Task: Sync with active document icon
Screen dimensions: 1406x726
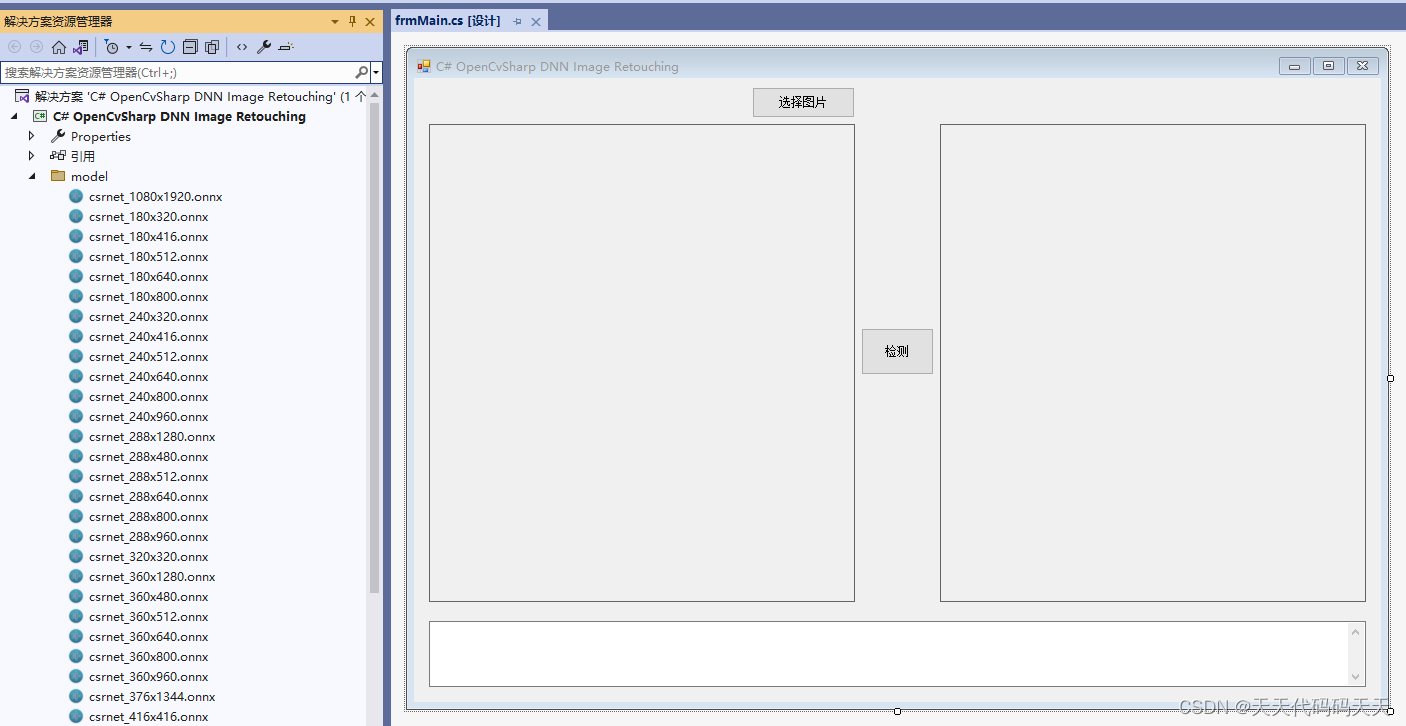Action: (146, 47)
